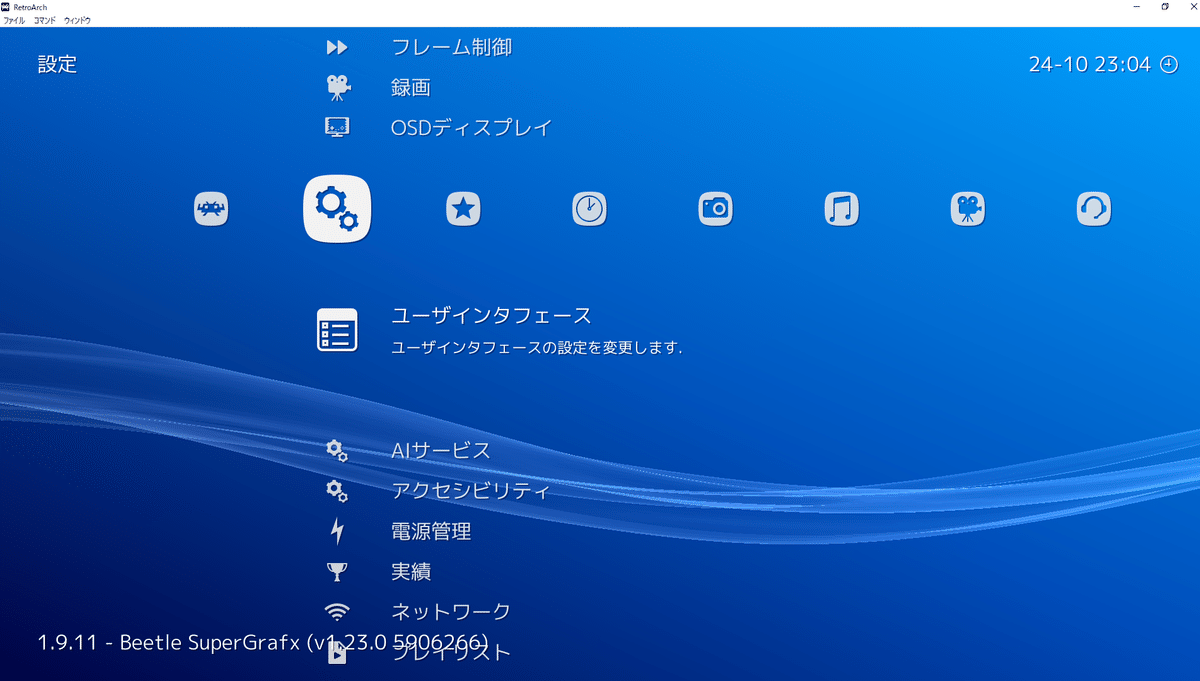This screenshot has height=681, width=1200.
Task: Click the アクセシビリティ gears icon
Action: tap(337, 491)
